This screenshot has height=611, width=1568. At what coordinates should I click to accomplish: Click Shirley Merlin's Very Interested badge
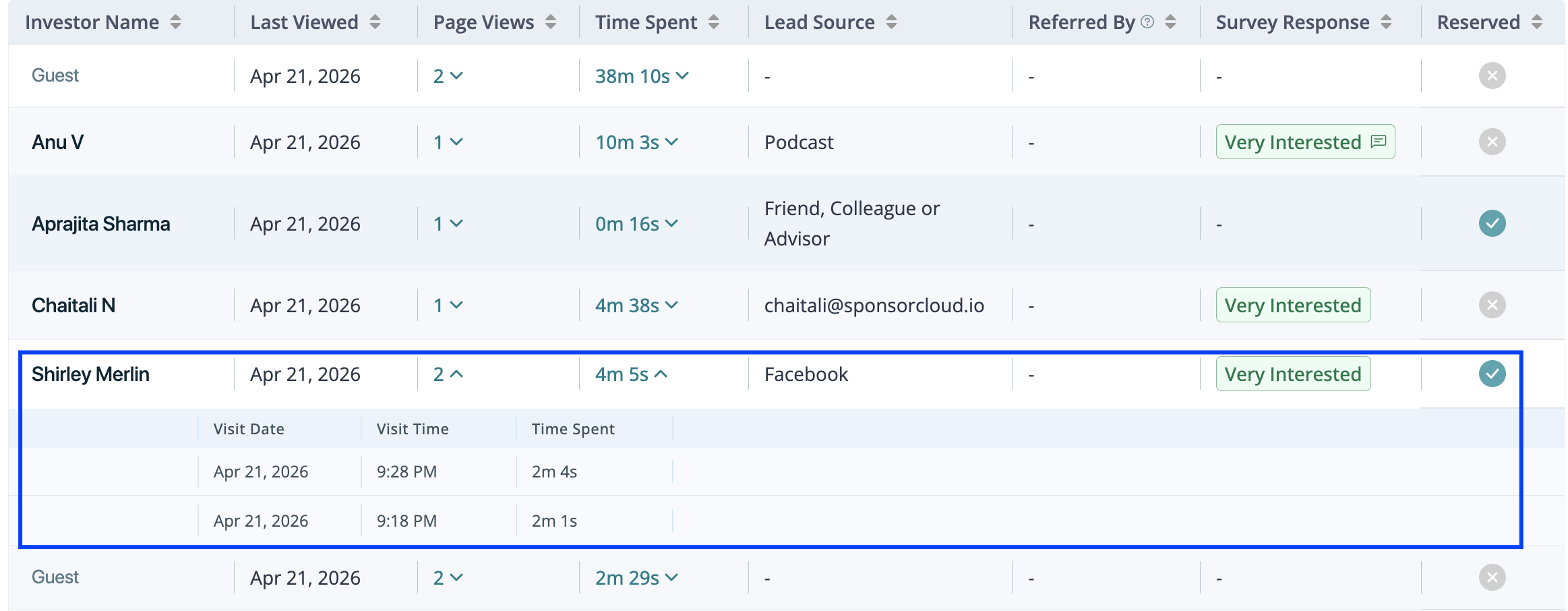click(x=1292, y=374)
